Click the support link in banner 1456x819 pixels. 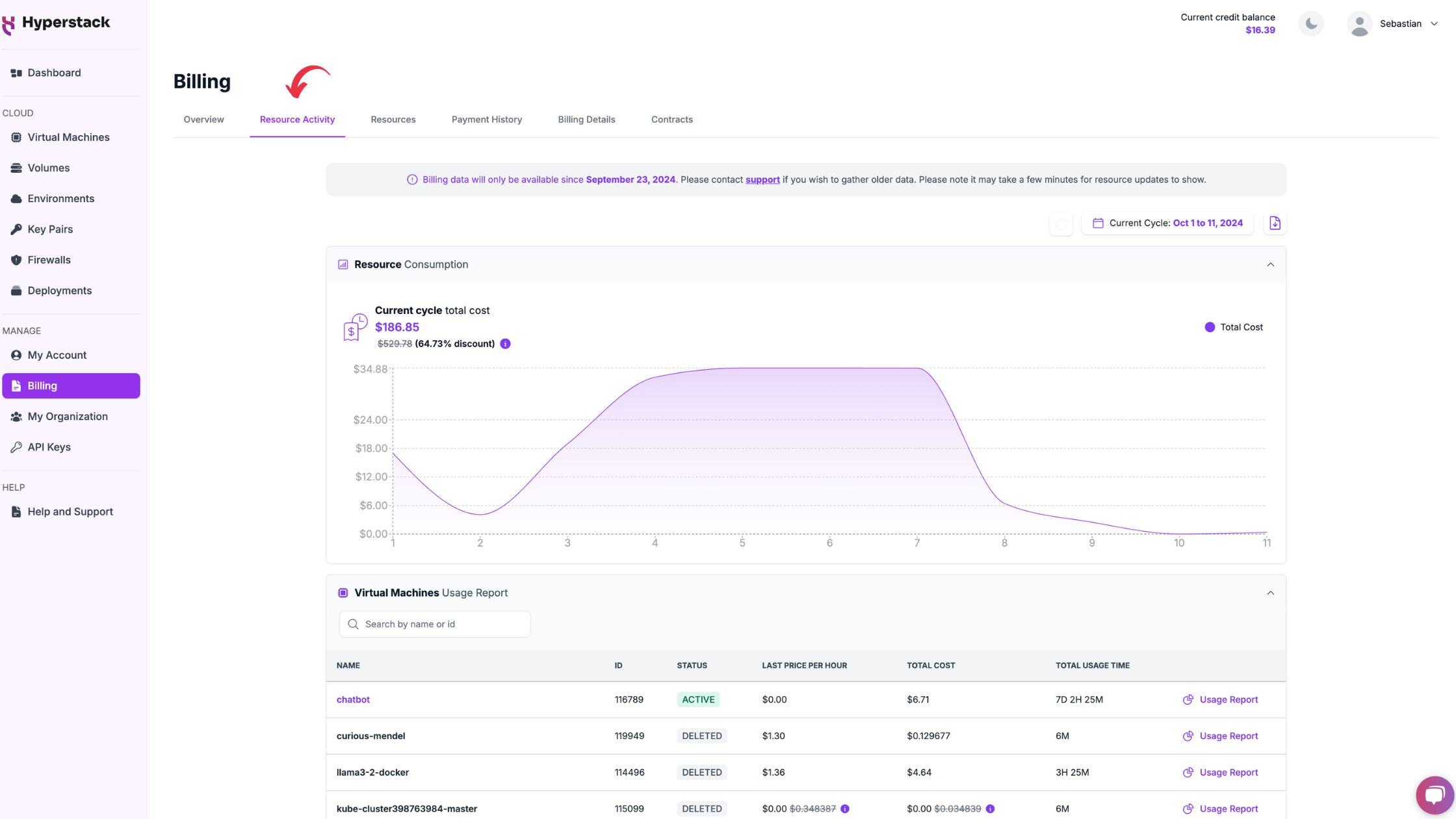pos(762,179)
